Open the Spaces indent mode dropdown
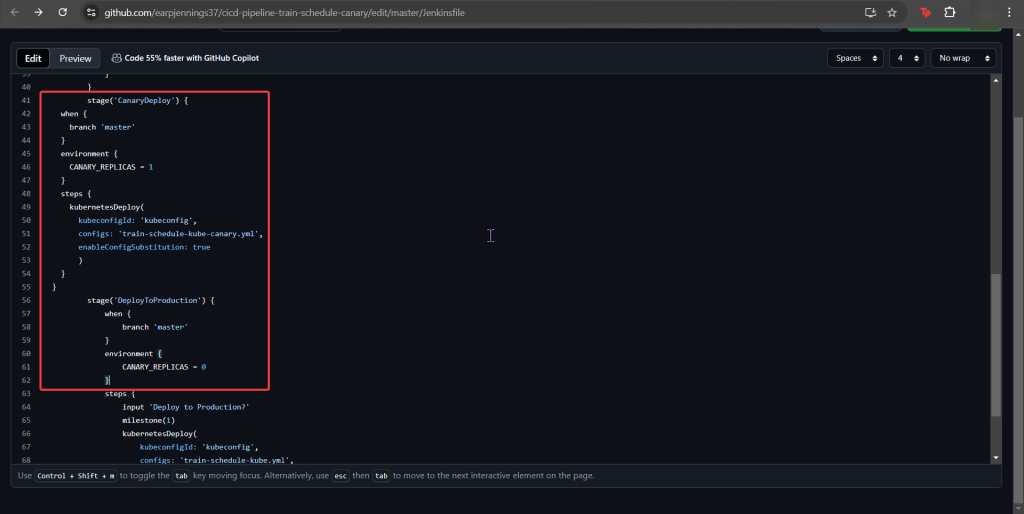Screen dimensions: 1024x514 pyautogui.click(x=855, y=58)
